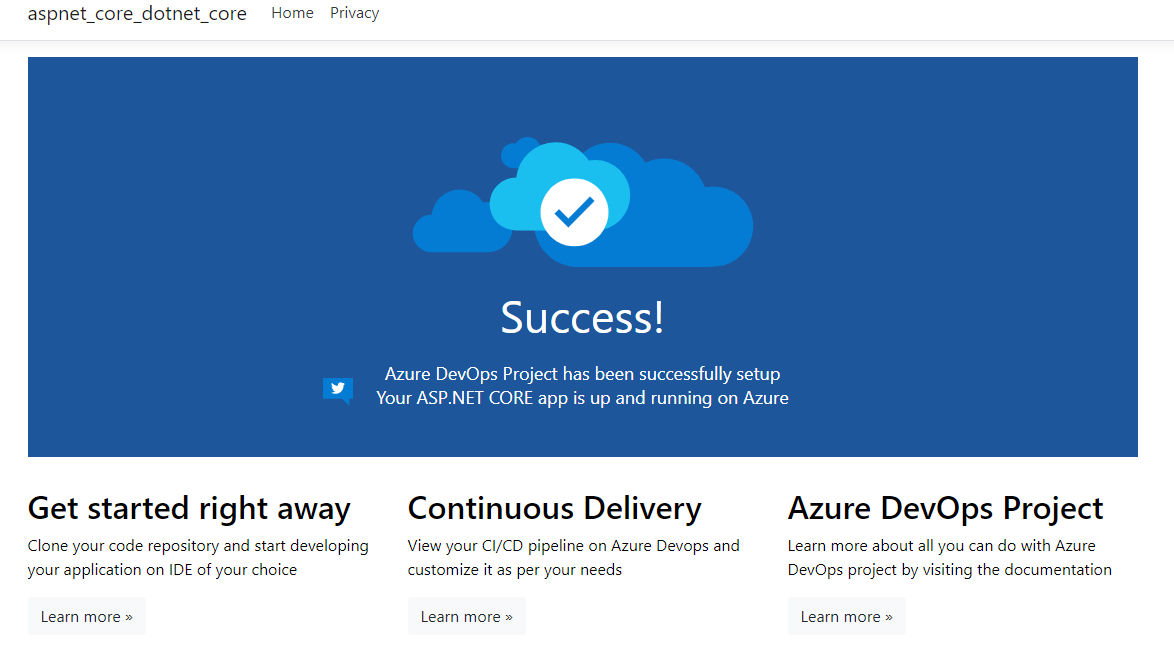Click Learn more under Azure DevOps Project
Viewport: 1174px width, 651px height.
point(846,617)
